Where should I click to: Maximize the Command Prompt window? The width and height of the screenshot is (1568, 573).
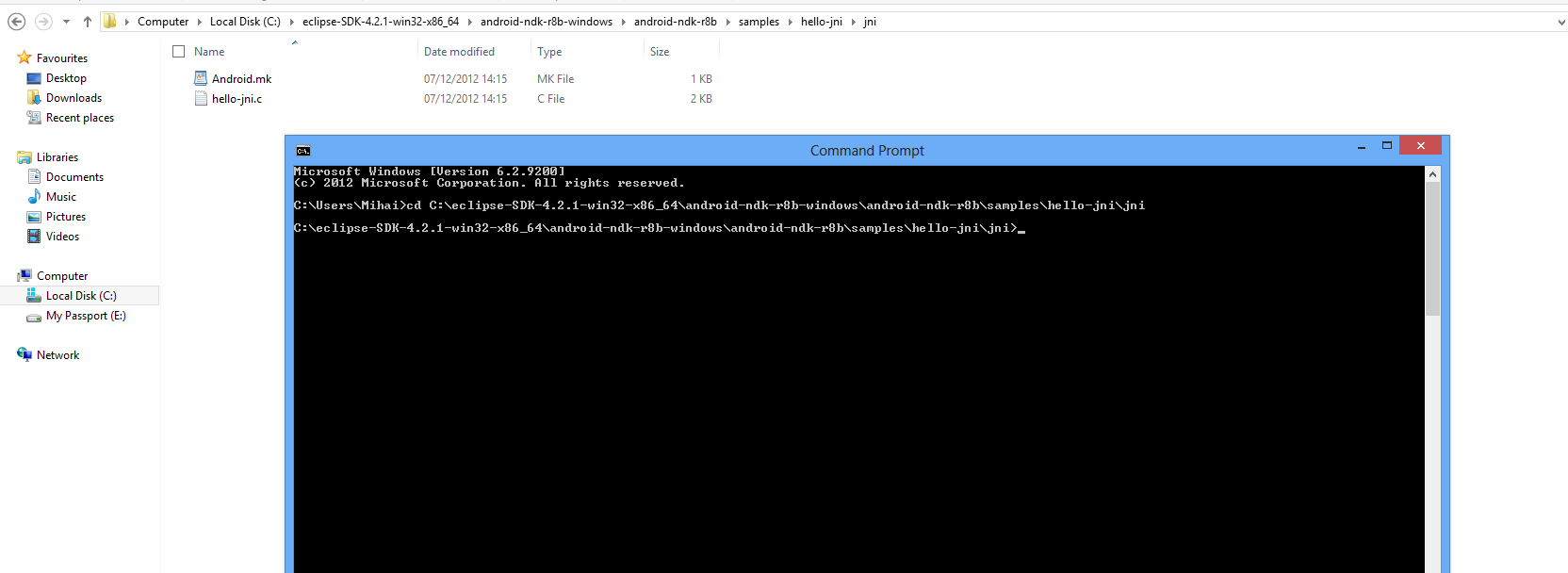(1387, 145)
